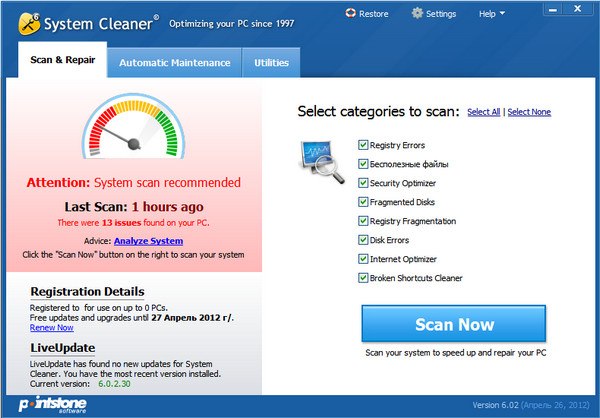Uncheck Broken Shortcuts Cleaner option
This screenshot has height=418, width=600.
(363, 278)
